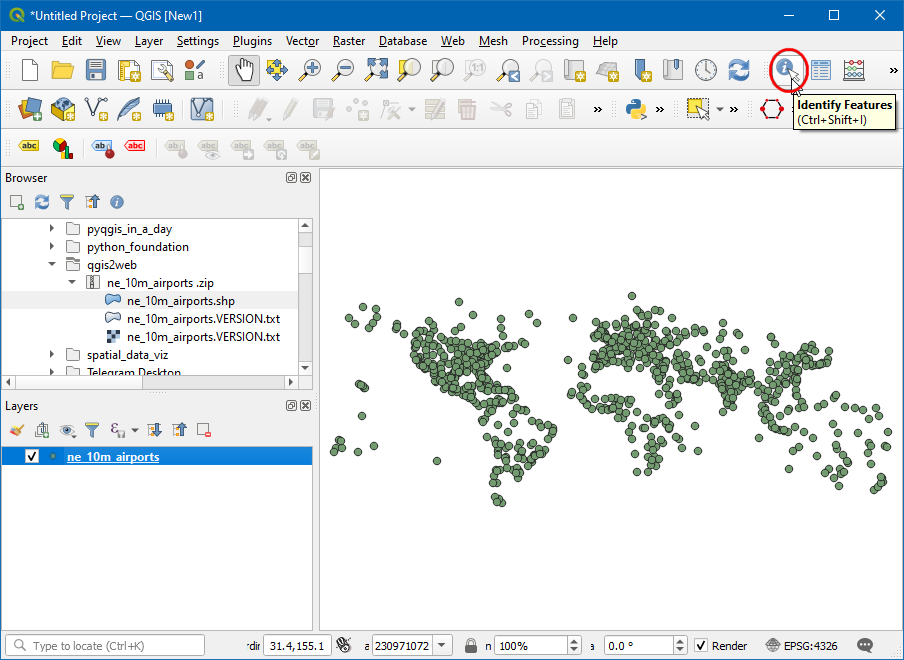
Task: Open the Processing menu
Action: (549, 41)
